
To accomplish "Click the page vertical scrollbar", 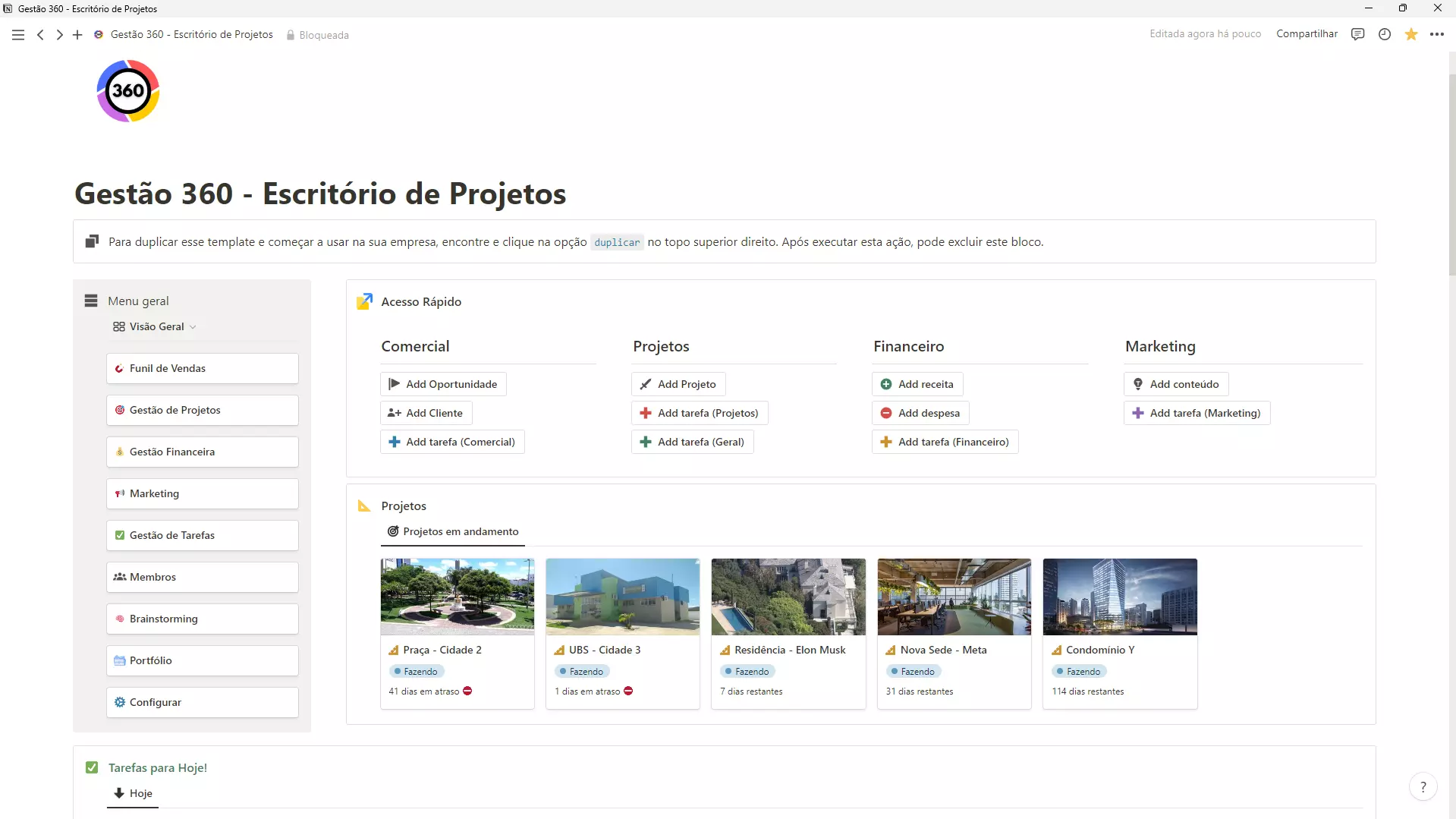I will pos(1451,175).
